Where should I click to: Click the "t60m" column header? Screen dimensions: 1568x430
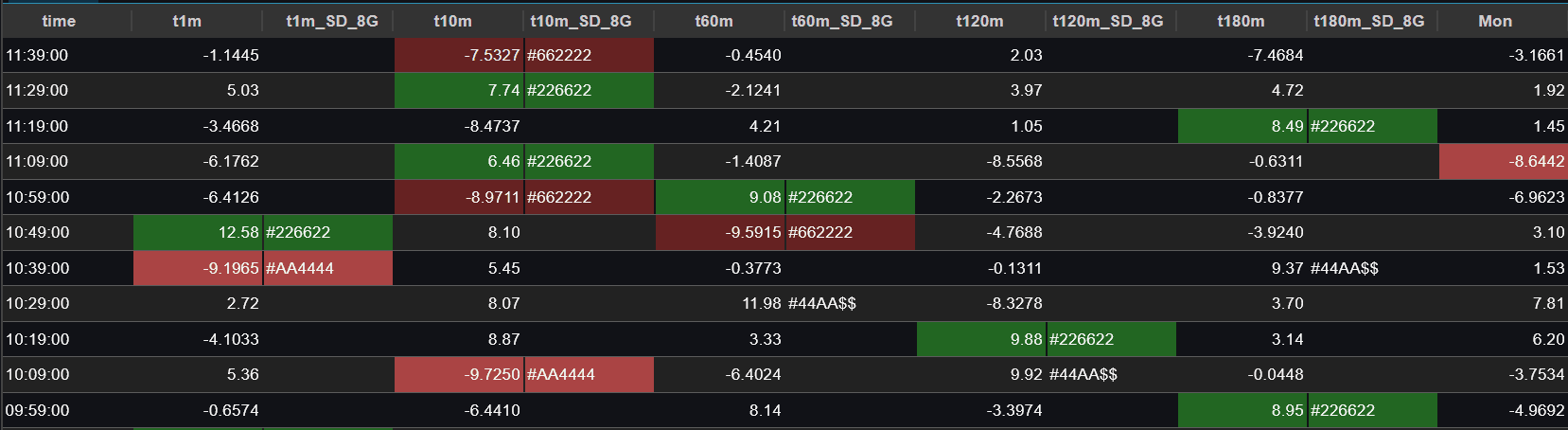tap(714, 21)
